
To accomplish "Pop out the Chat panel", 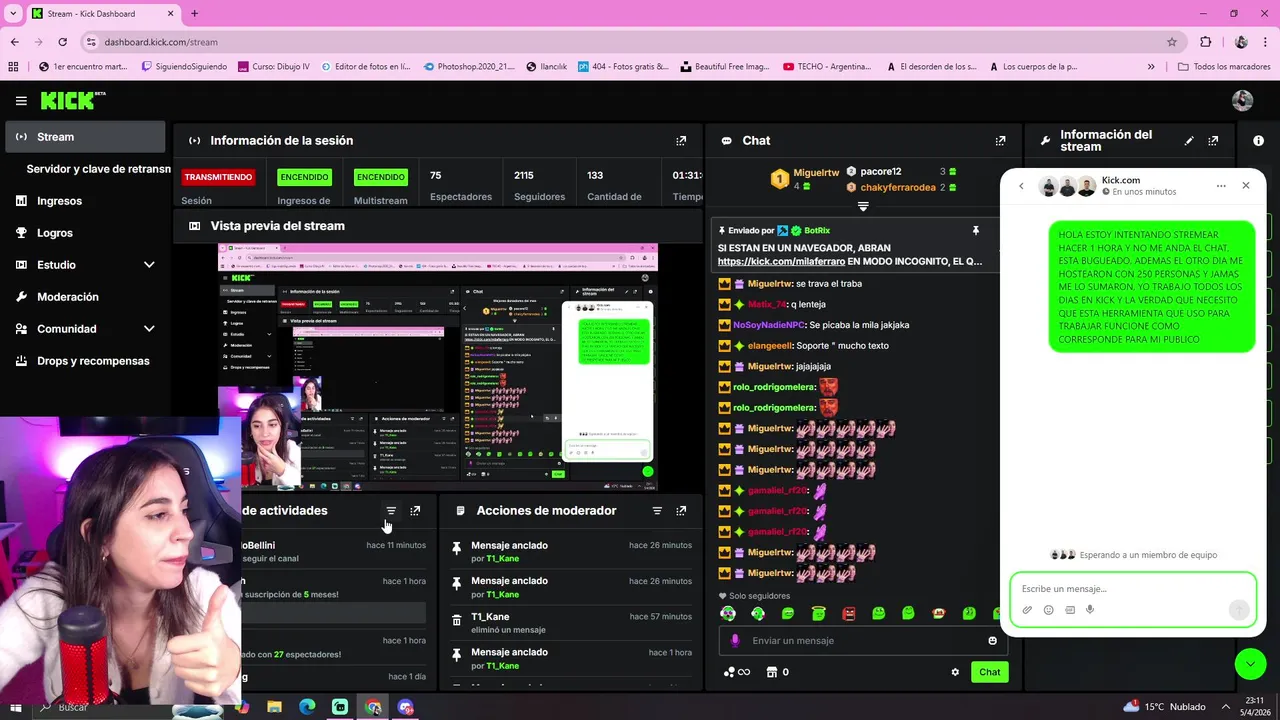I will [1000, 141].
